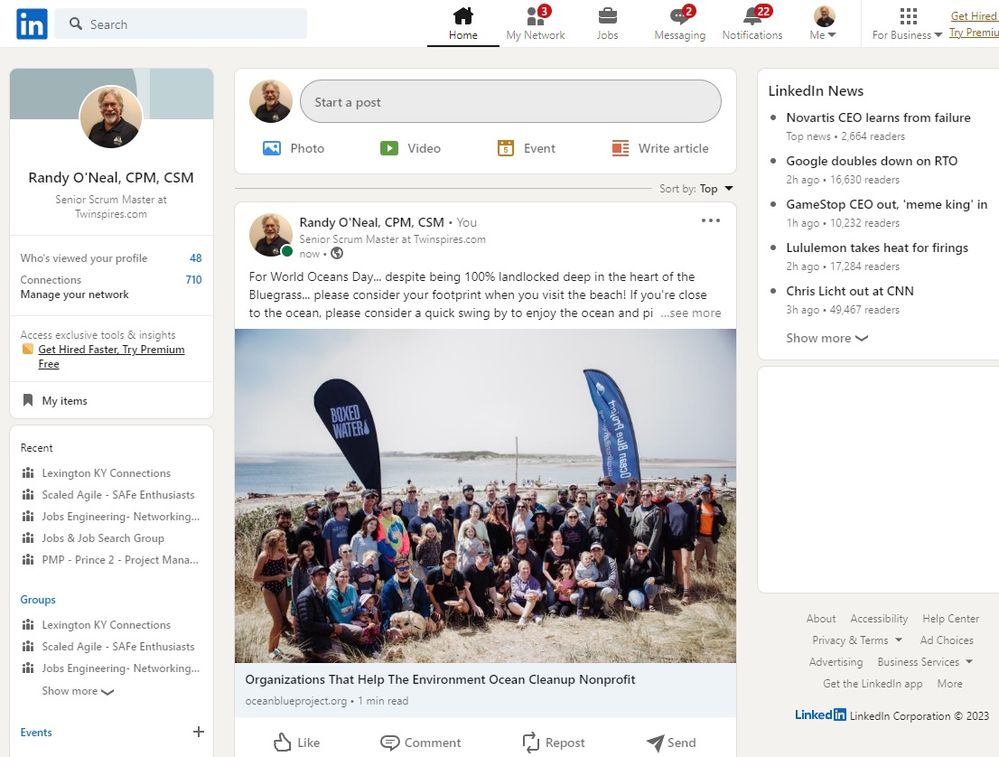Change the Sort by Top dropdown
Image resolution: width=999 pixels, height=757 pixels.
tap(696, 189)
